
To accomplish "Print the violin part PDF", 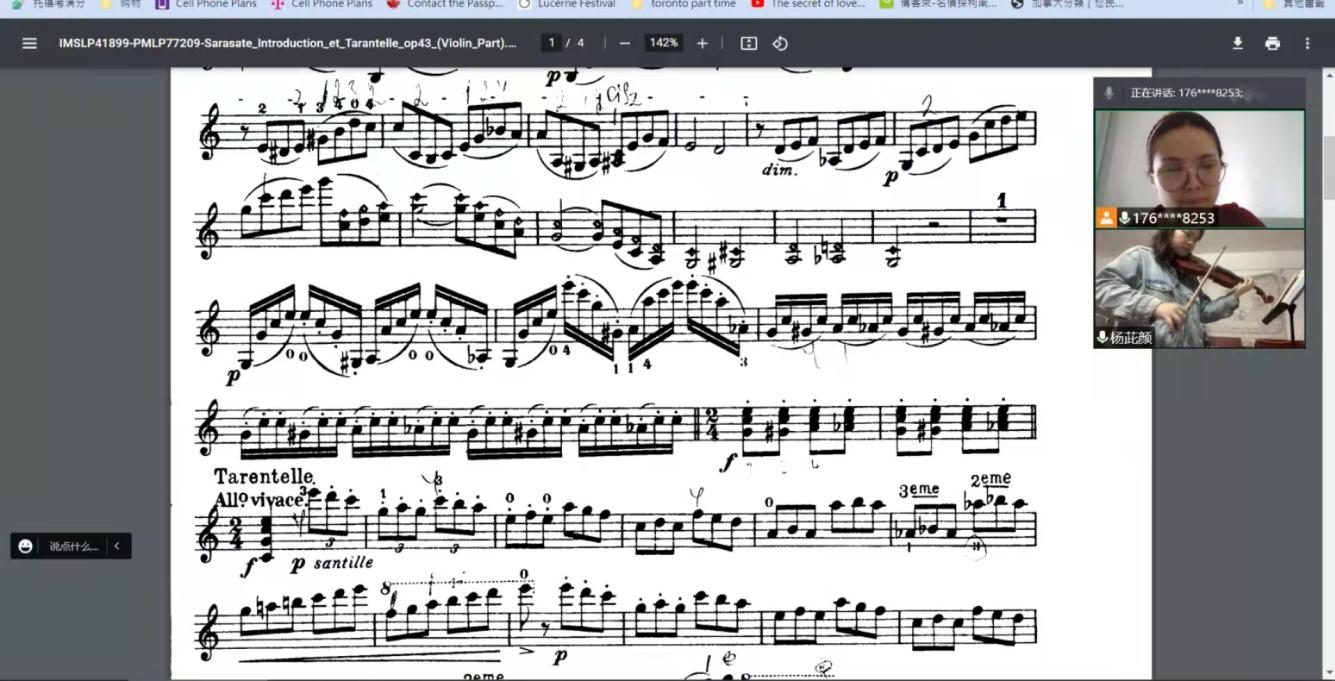I will (1272, 43).
